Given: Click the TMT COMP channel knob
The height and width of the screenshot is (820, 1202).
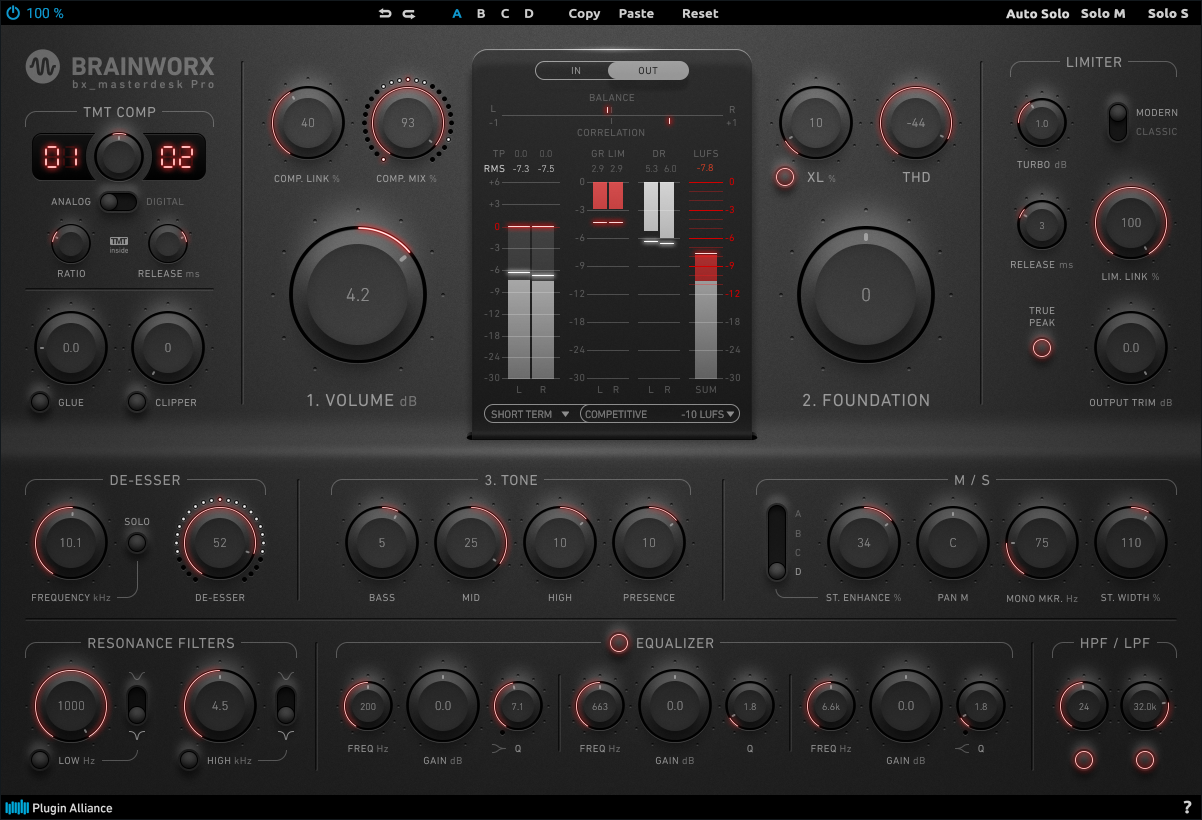Looking at the screenshot, I should click(119, 156).
